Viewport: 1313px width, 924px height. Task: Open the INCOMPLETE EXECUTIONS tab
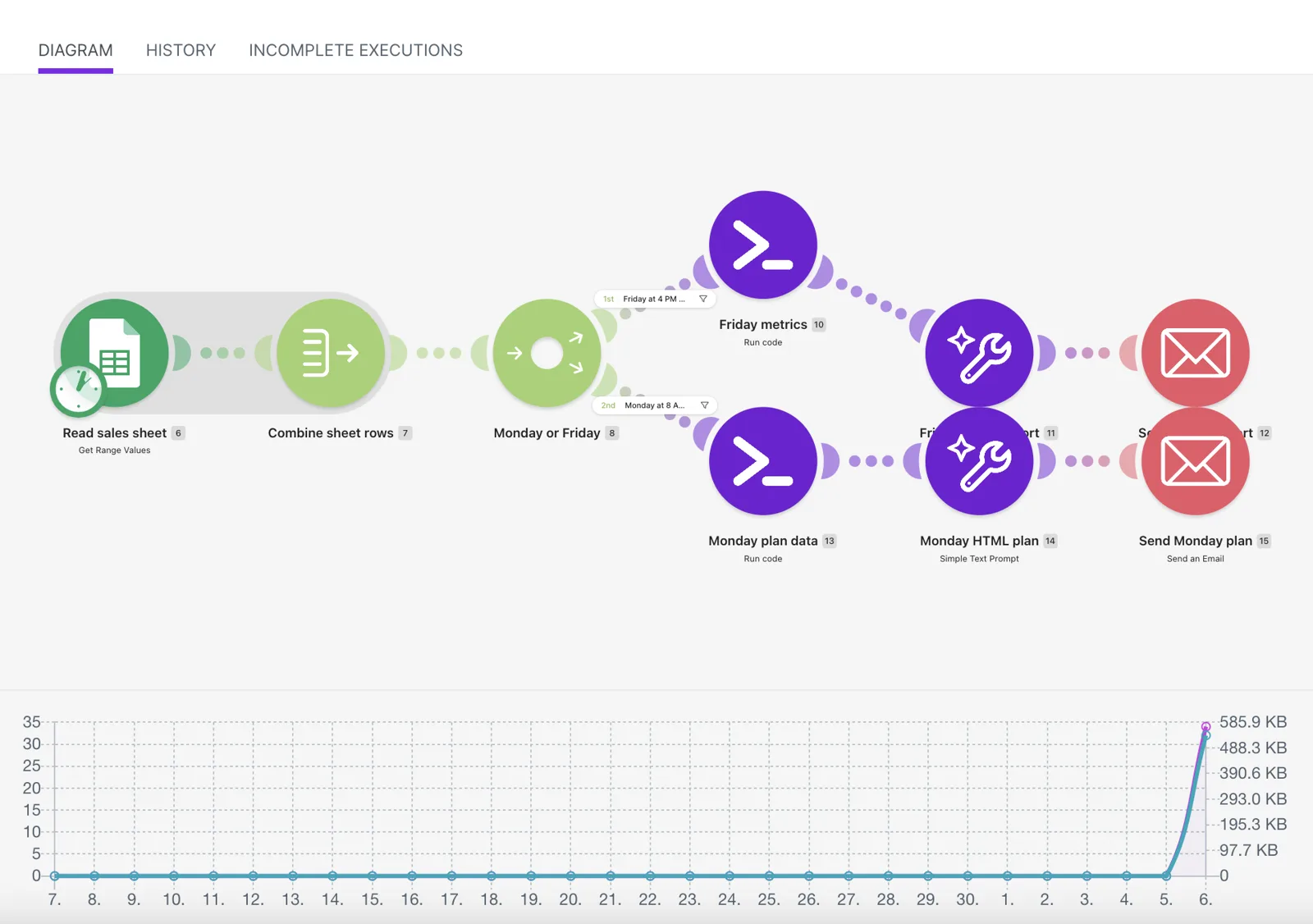tap(355, 50)
